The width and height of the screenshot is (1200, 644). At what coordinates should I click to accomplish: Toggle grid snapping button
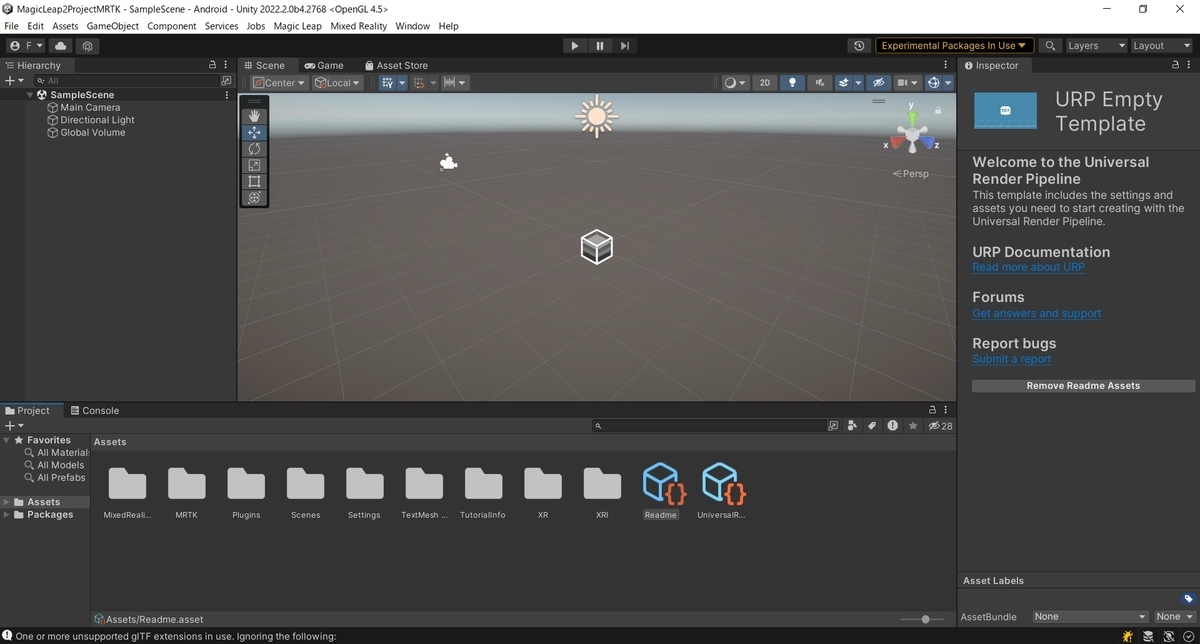(x=387, y=83)
